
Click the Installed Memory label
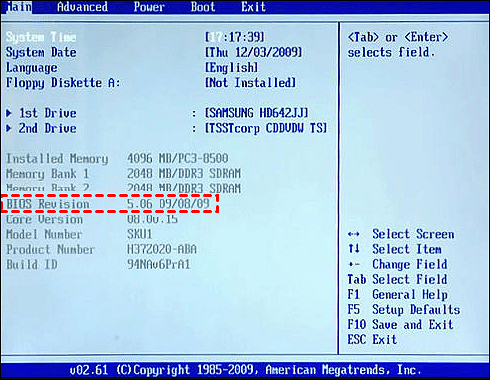[x=57, y=159]
